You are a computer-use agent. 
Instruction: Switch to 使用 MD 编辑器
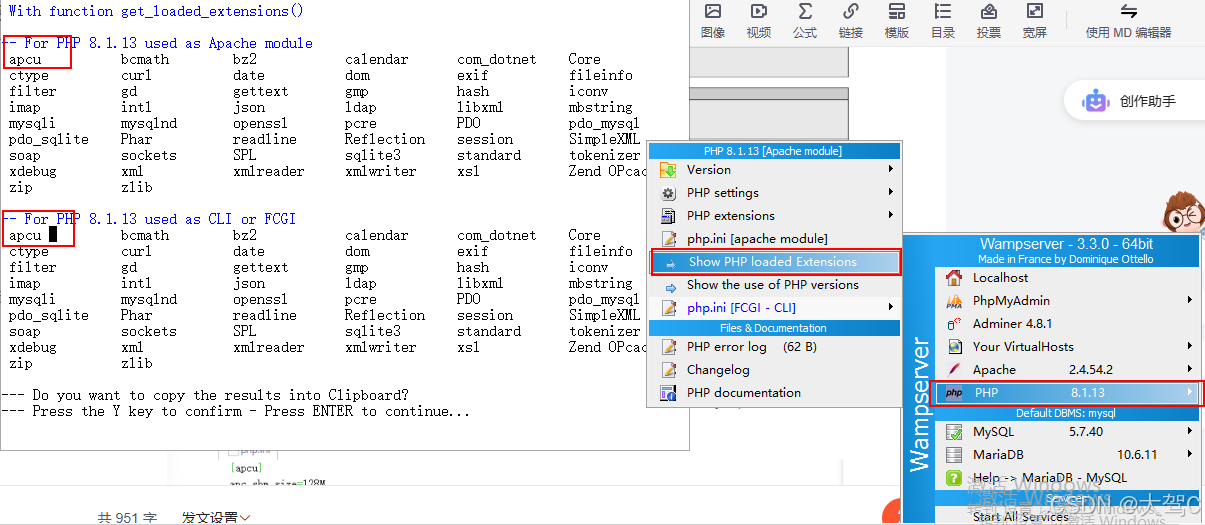1128,21
